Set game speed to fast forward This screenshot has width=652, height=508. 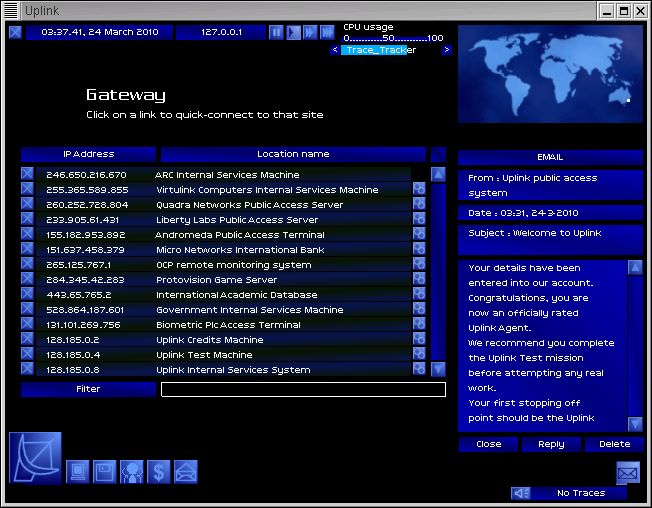[x=310, y=32]
